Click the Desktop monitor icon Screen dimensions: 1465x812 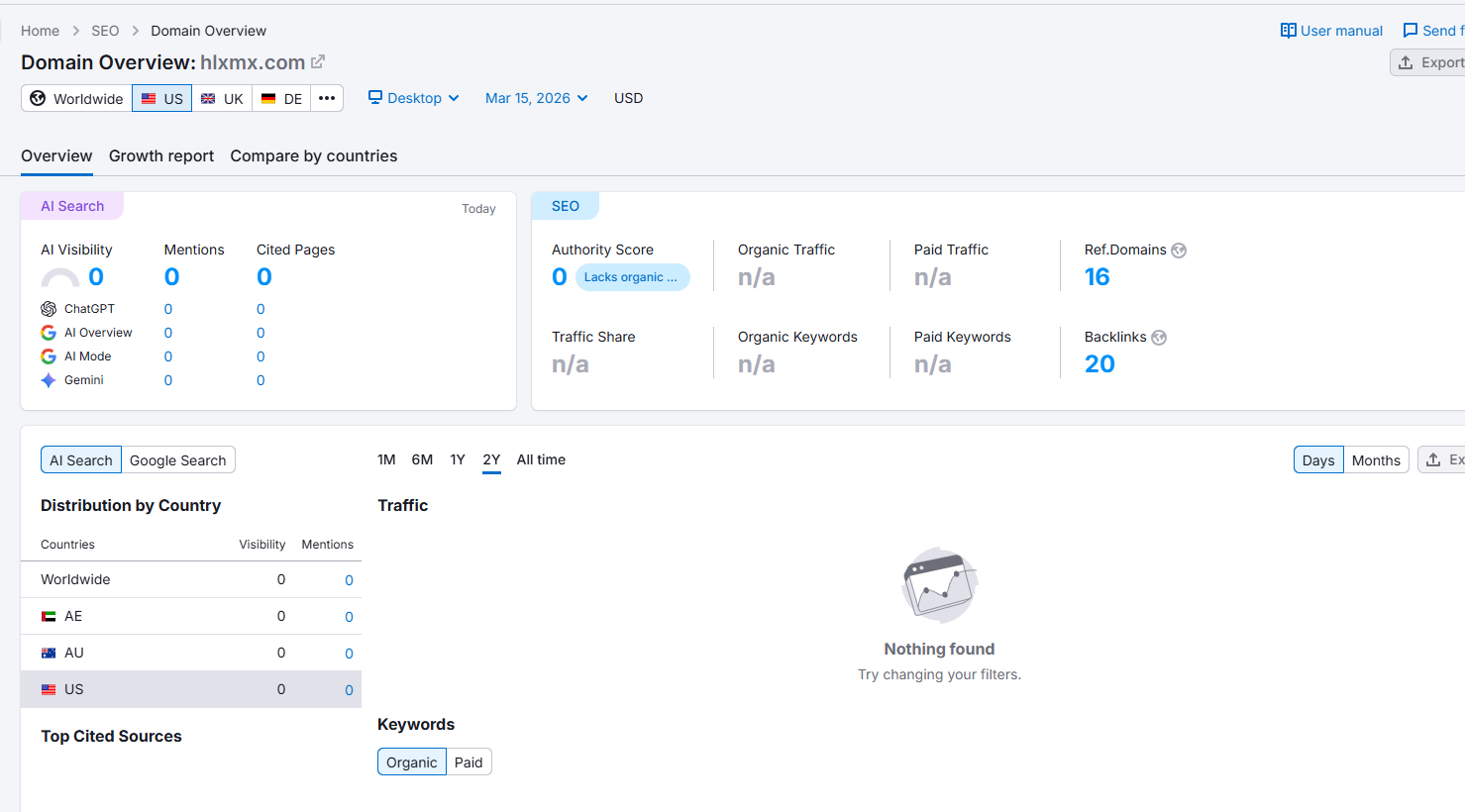pyautogui.click(x=375, y=97)
